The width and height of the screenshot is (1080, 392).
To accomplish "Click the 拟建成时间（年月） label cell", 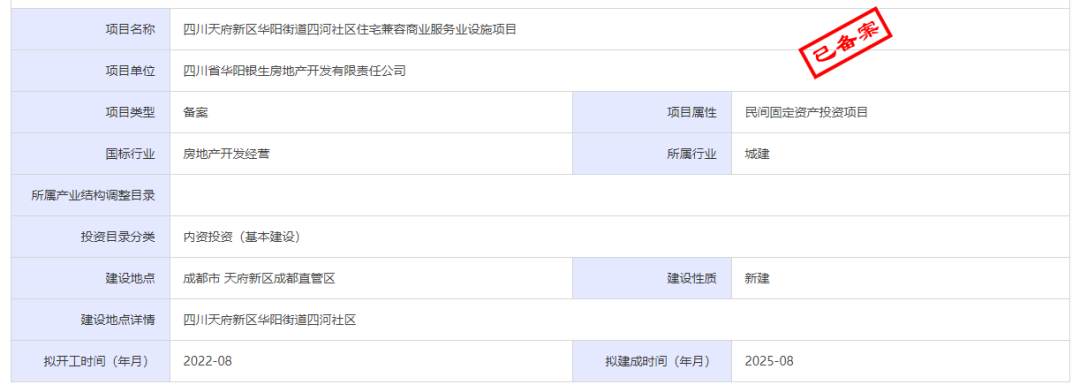I will pyautogui.click(x=652, y=361).
